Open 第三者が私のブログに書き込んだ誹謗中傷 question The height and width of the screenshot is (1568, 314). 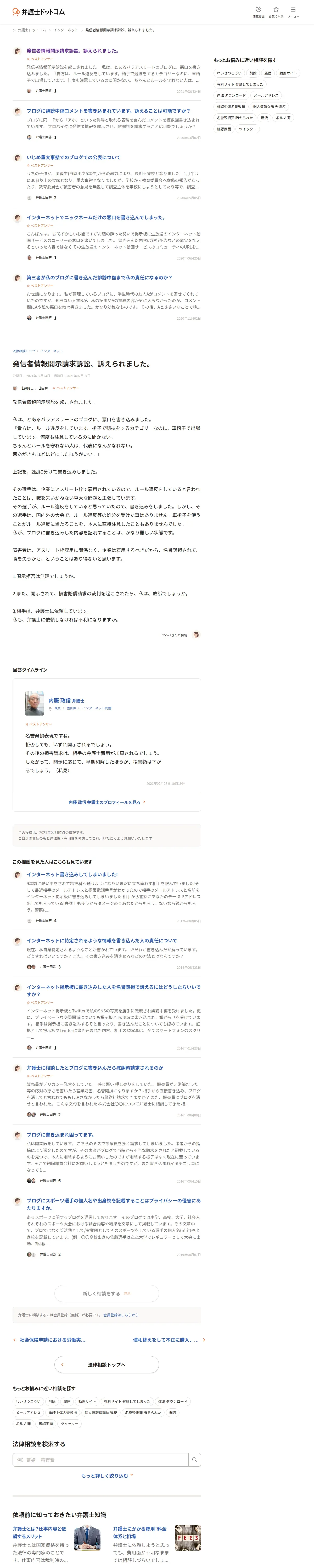coord(99,278)
